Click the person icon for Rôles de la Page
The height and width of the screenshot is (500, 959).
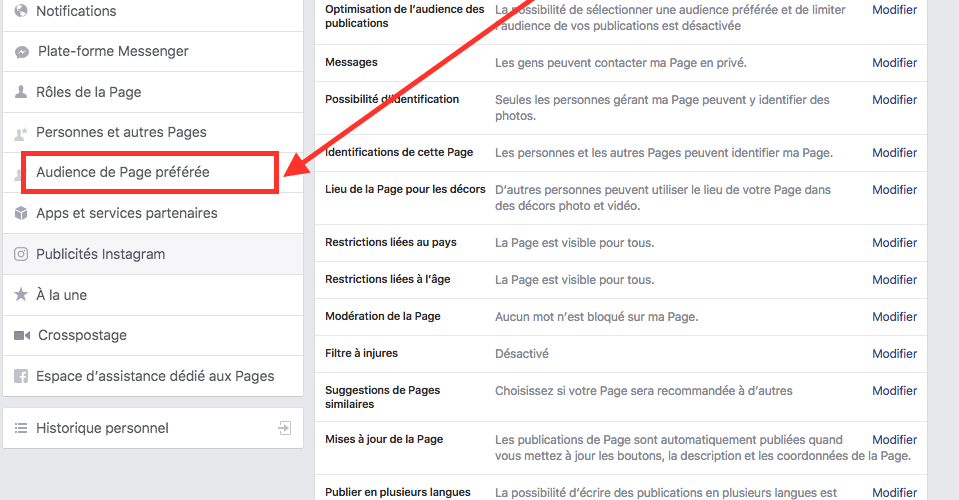(x=21, y=92)
